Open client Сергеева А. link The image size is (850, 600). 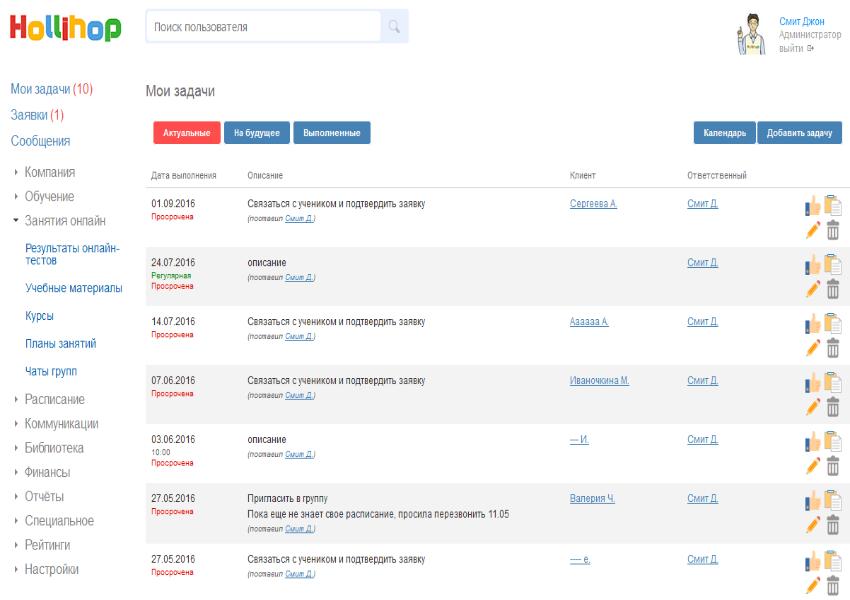[x=593, y=204]
